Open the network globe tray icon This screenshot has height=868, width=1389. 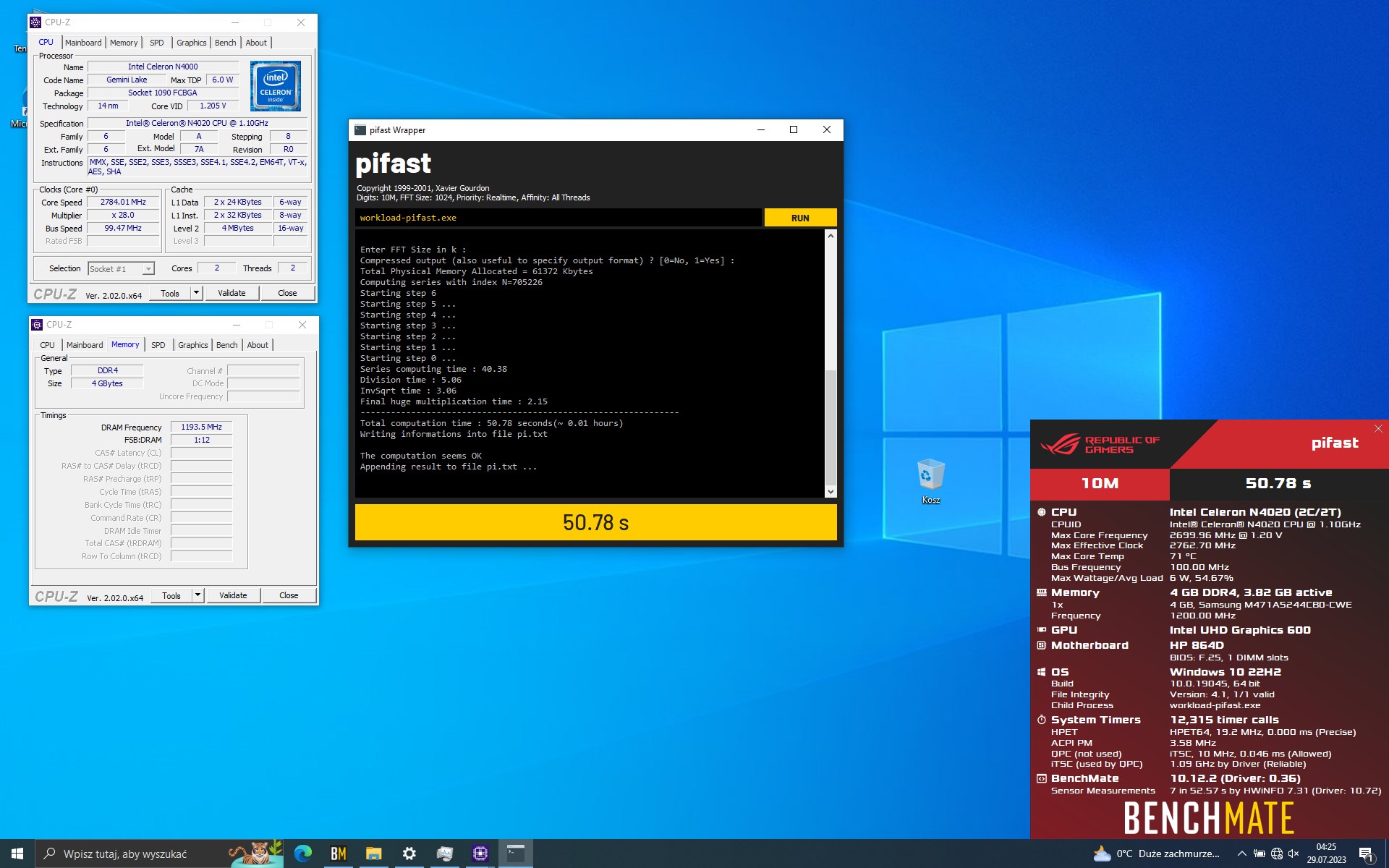point(1276,854)
